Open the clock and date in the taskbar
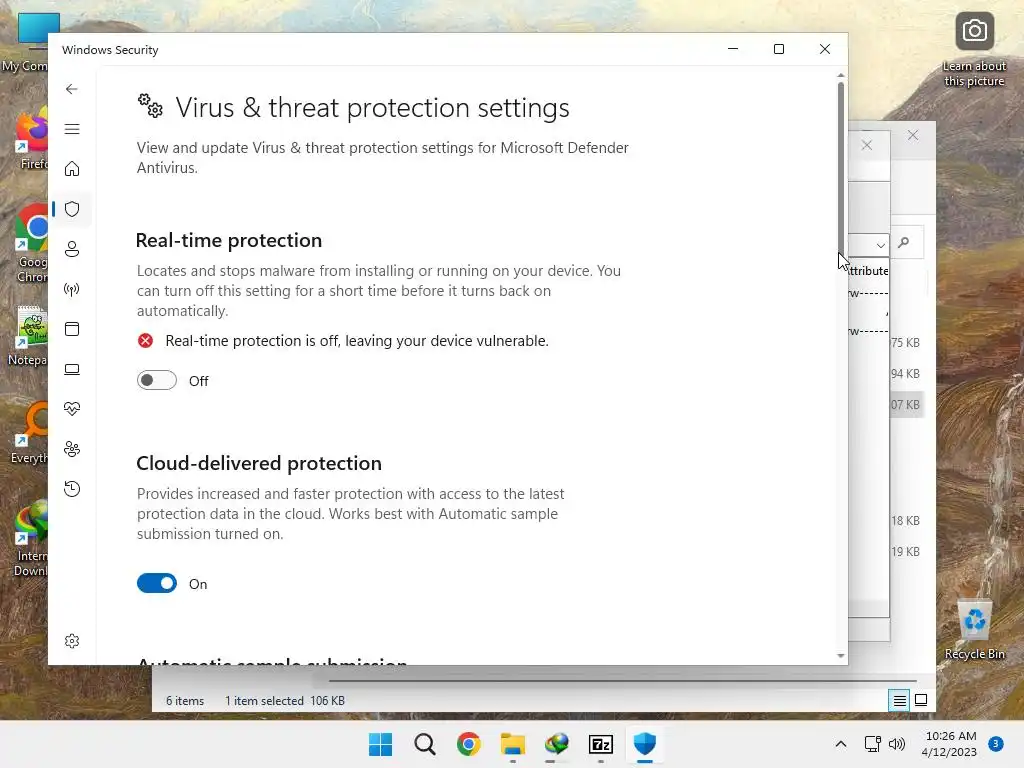 coord(950,744)
